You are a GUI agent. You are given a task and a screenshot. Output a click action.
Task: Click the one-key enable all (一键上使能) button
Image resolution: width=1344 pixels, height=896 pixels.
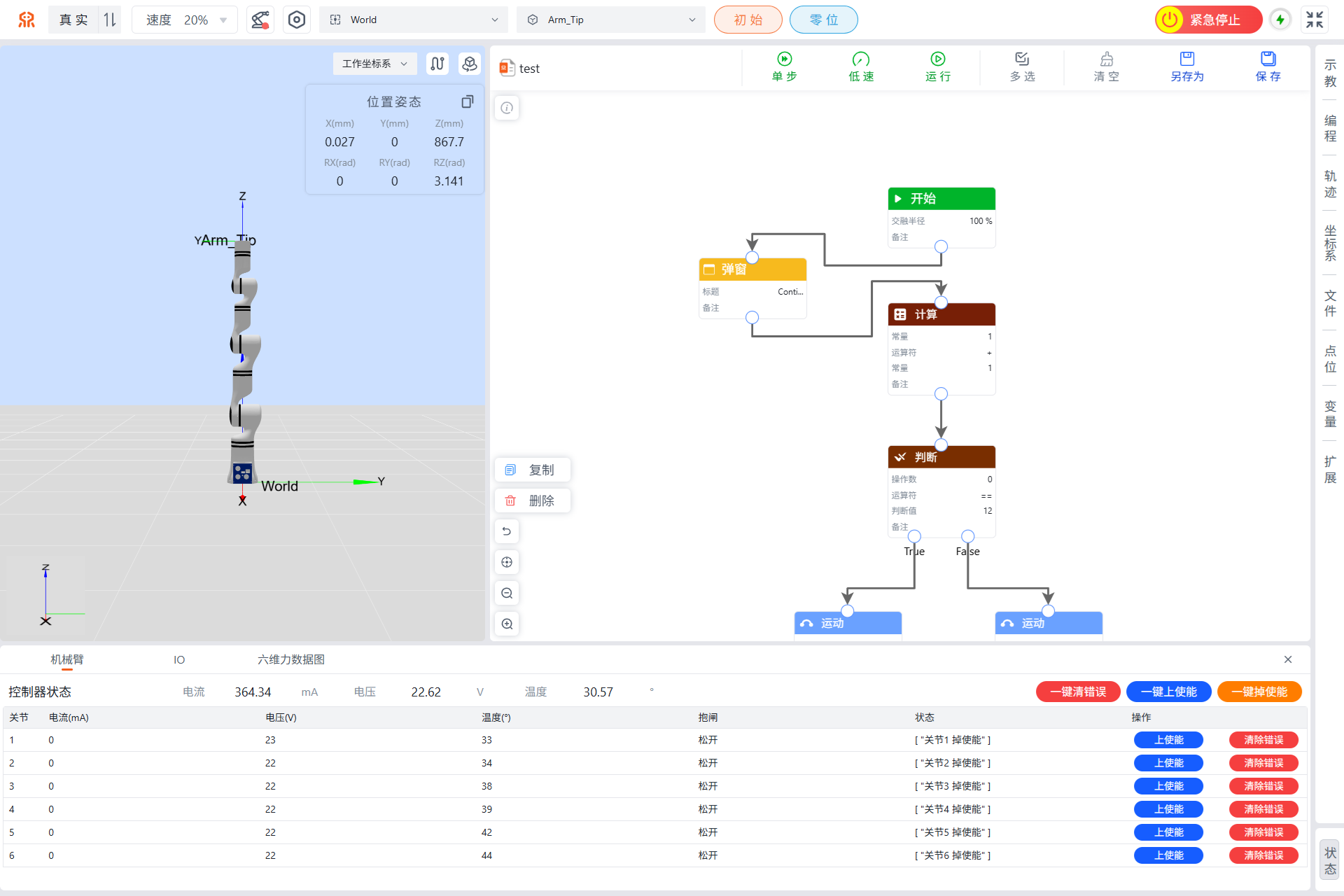pyautogui.click(x=1168, y=692)
